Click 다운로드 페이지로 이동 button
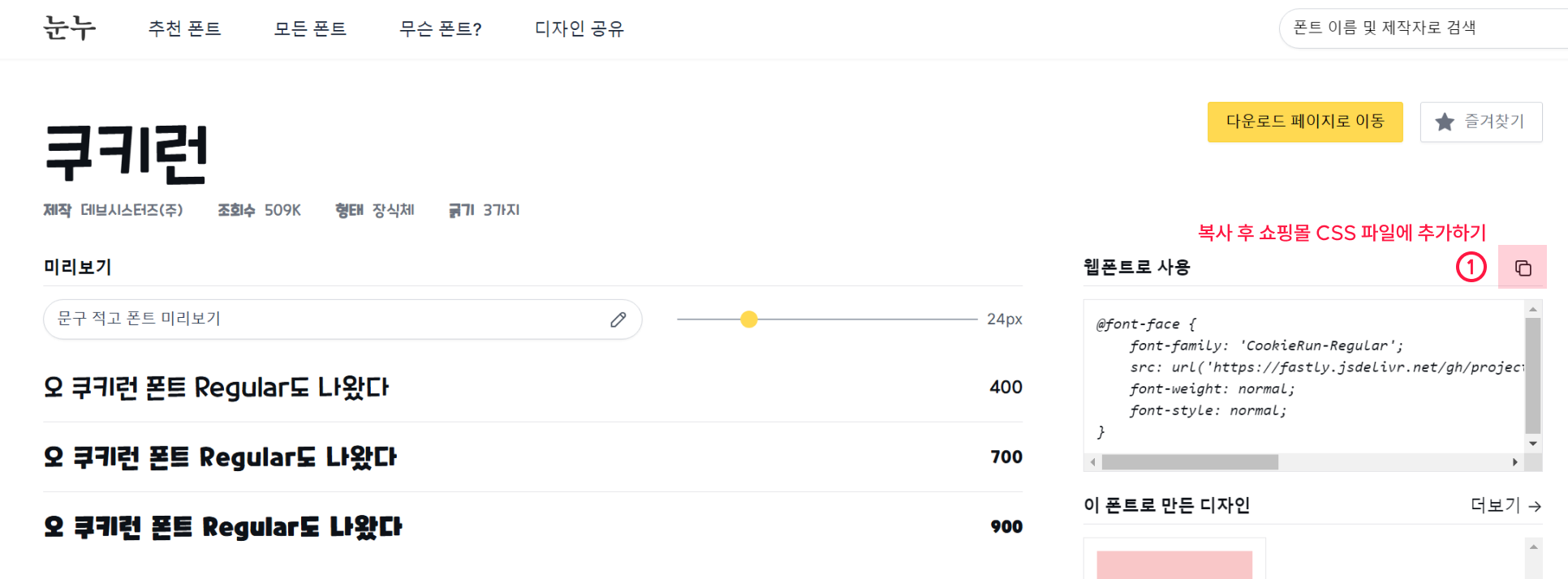Image resolution: width=1568 pixels, height=579 pixels. (1305, 122)
